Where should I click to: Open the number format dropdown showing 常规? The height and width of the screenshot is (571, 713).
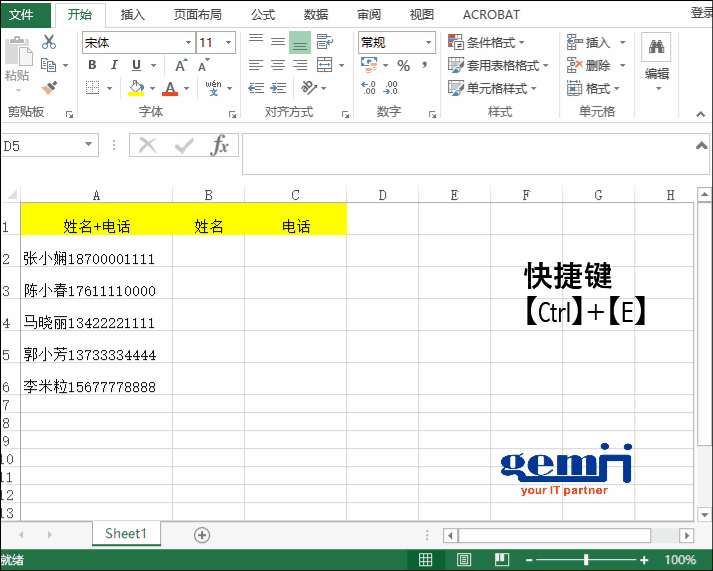[x=428, y=43]
